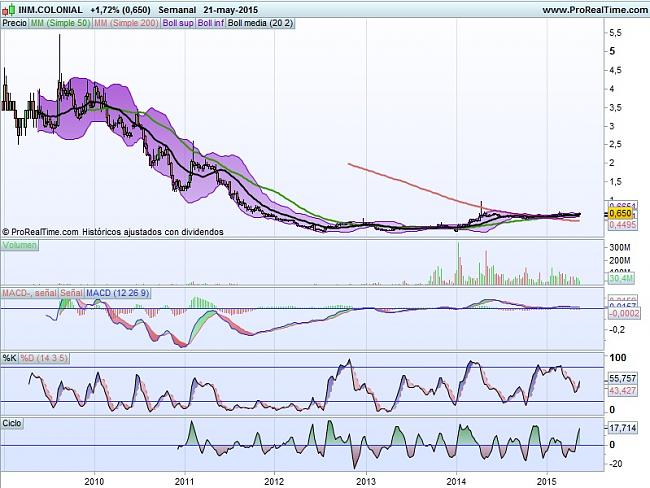Image resolution: width=650 pixels, height=488 pixels.
Task: Select the Boll inf band label
Action: 210,20
